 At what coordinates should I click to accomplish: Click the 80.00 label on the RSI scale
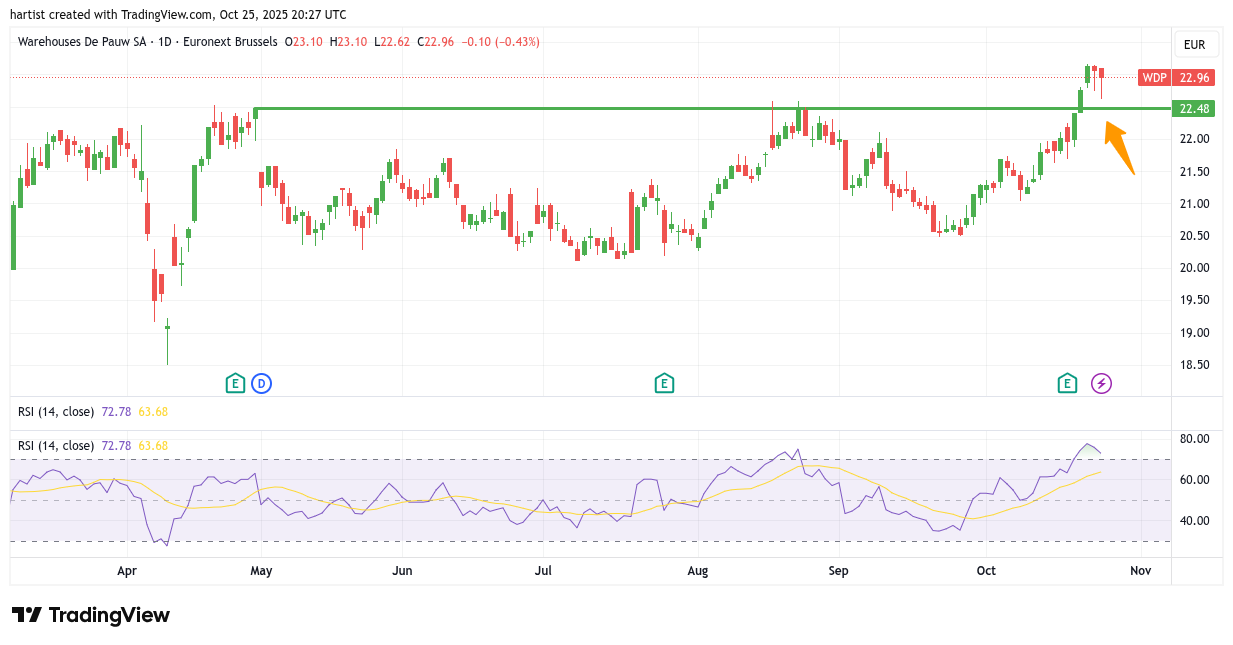click(1194, 439)
